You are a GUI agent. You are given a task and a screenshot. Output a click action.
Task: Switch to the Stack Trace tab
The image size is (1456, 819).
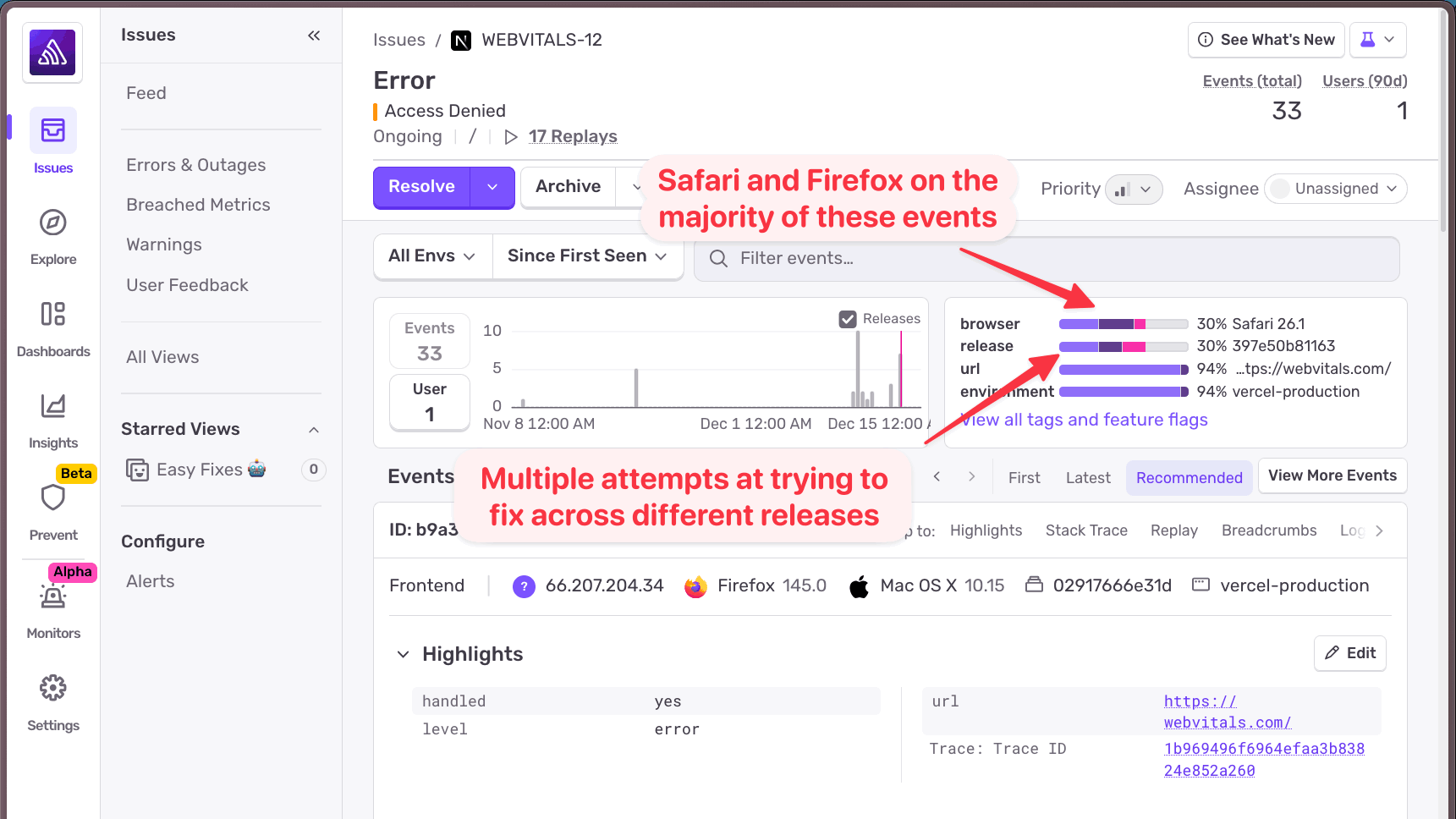[1086, 530]
